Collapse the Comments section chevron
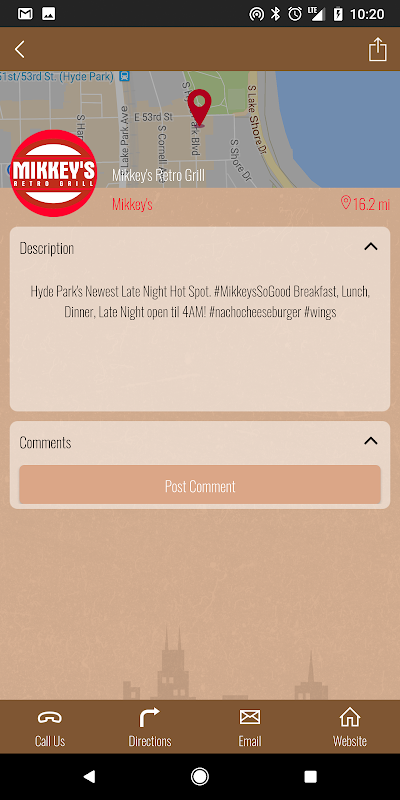400x800 pixels. pyautogui.click(x=371, y=441)
